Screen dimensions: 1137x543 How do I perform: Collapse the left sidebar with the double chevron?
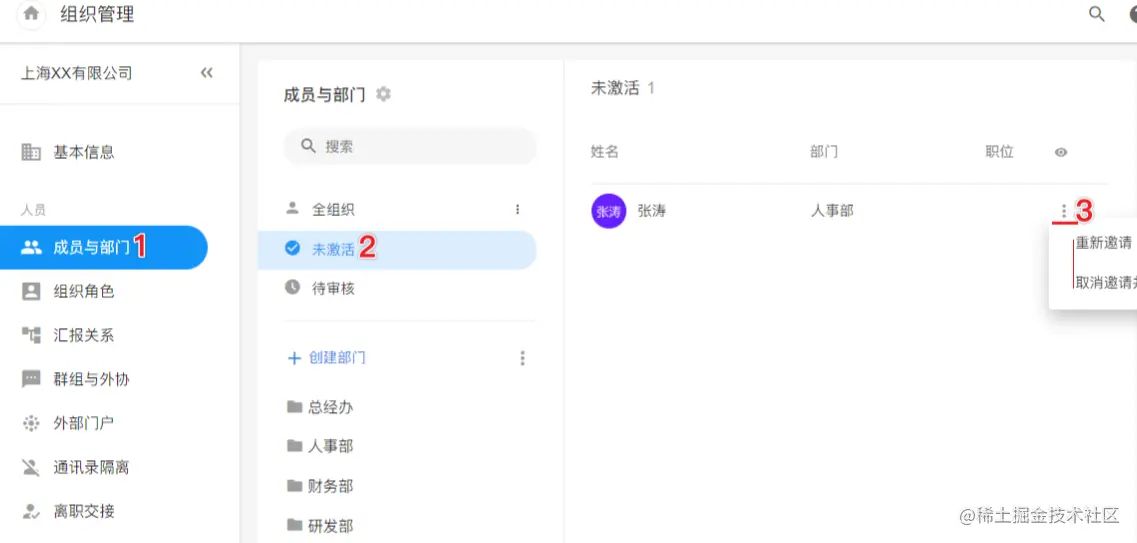tap(207, 73)
